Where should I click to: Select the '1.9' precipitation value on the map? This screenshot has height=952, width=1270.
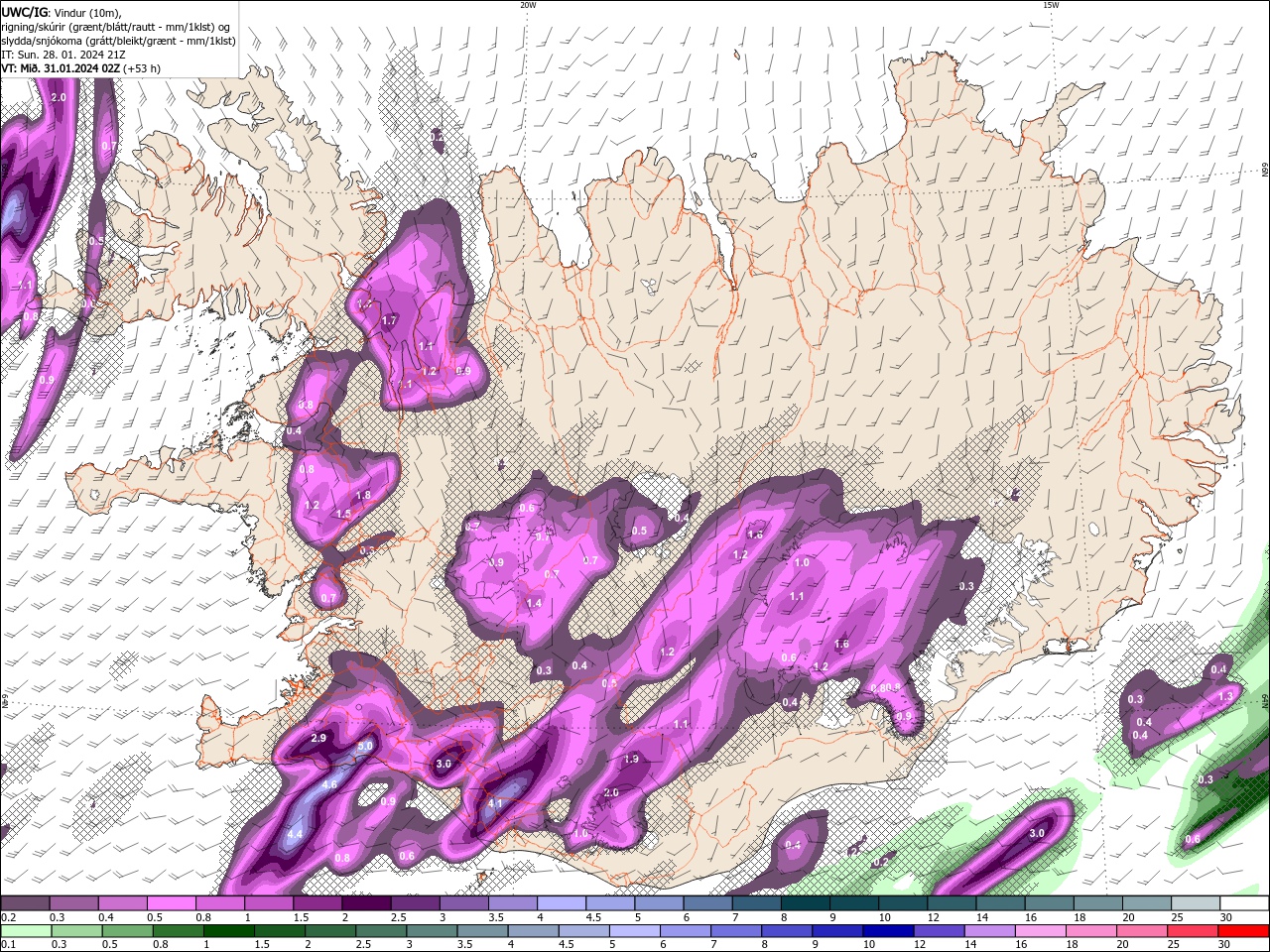pos(632,759)
